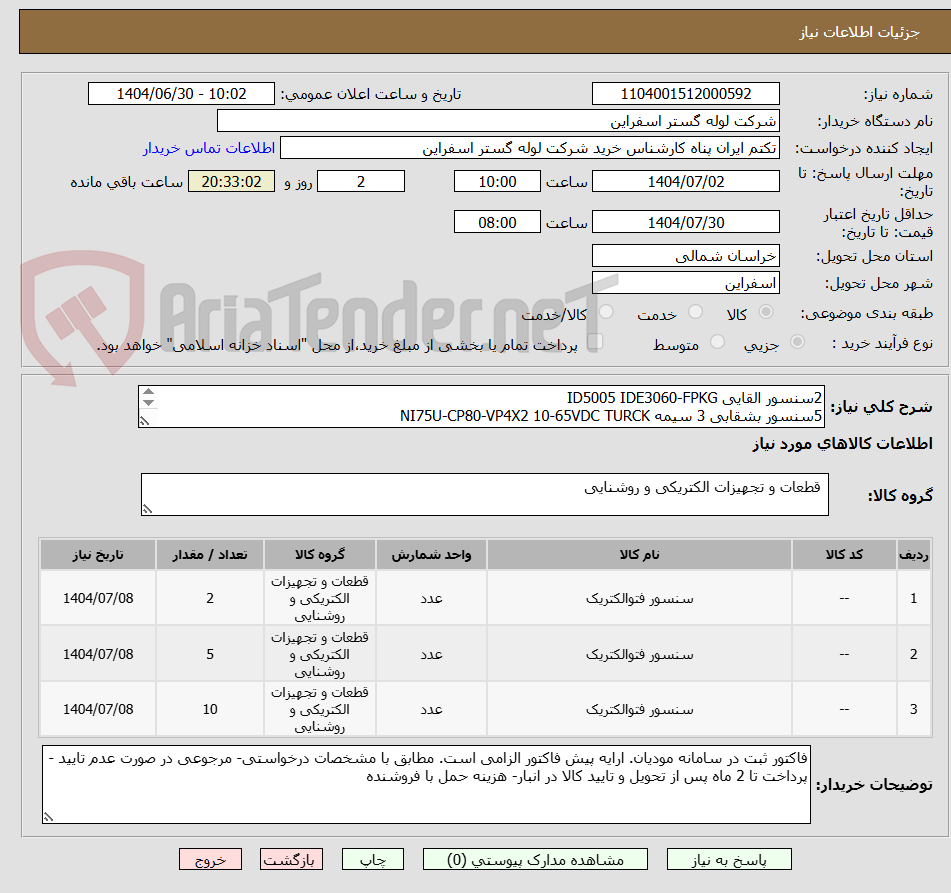The image size is (951, 893).
Task: Select جزیی as purchase process type
Action: tap(797, 340)
